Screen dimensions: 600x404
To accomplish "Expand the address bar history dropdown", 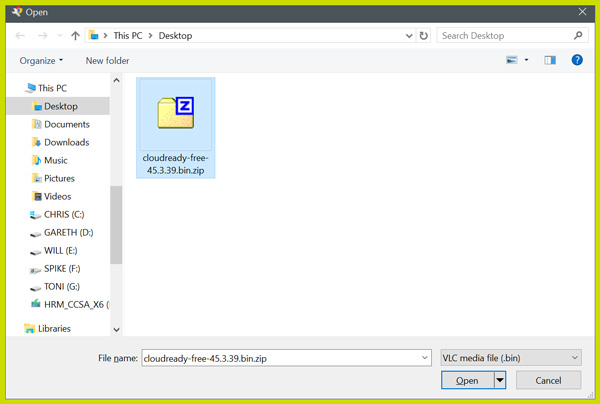I will coord(409,36).
